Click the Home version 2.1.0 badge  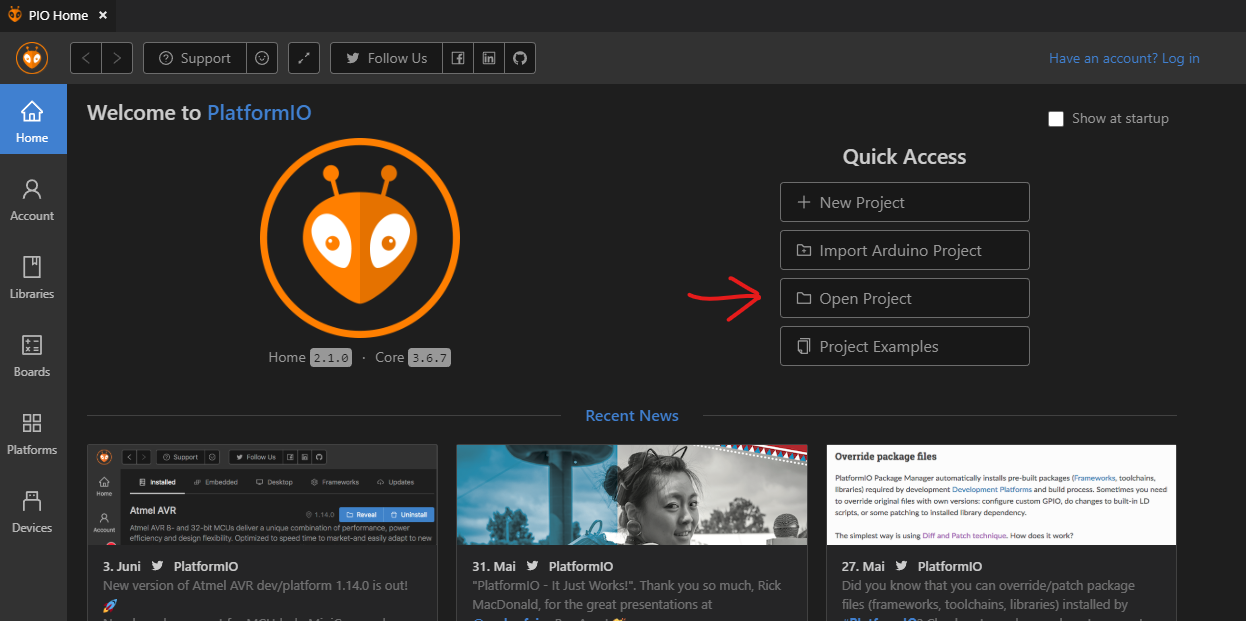point(331,357)
